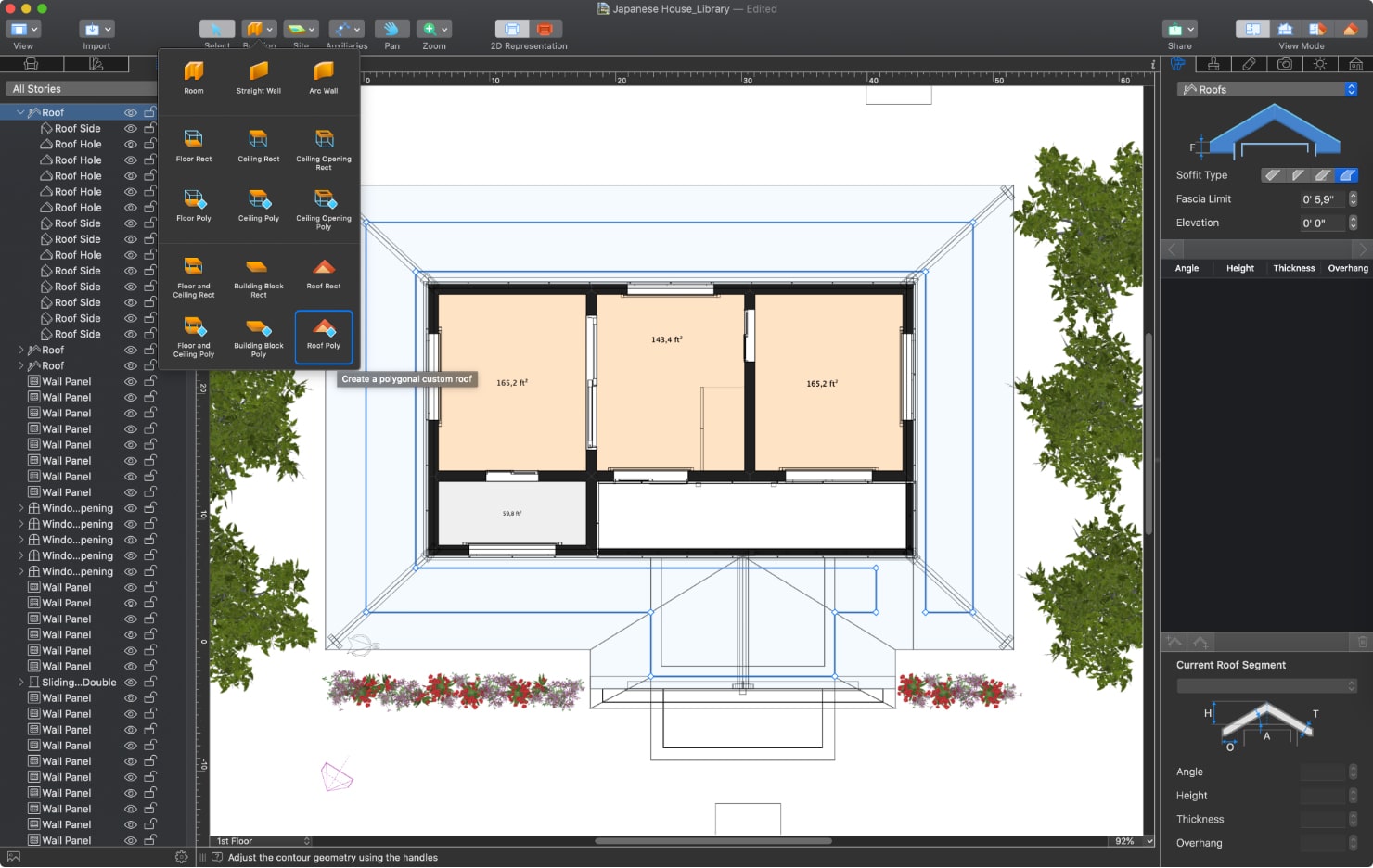
Task: Open the Import toolbar dropdown arrow
Action: click(x=109, y=29)
